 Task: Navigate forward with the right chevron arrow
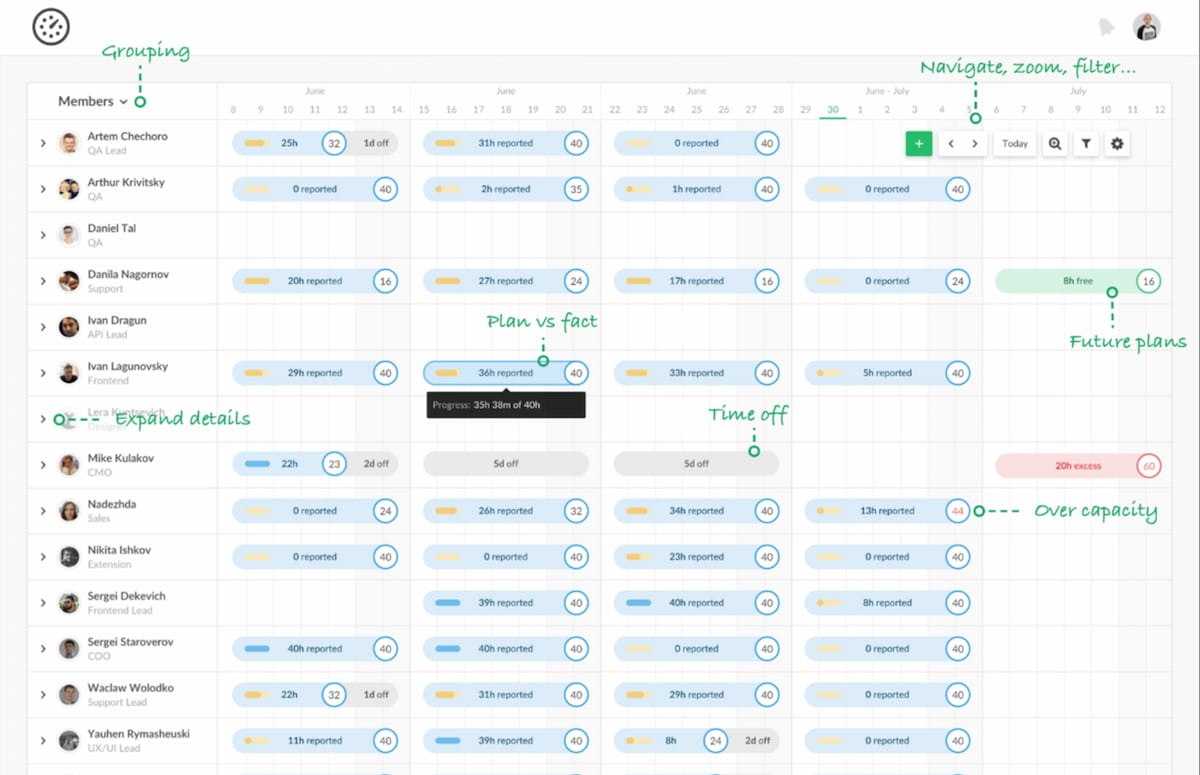point(975,143)
